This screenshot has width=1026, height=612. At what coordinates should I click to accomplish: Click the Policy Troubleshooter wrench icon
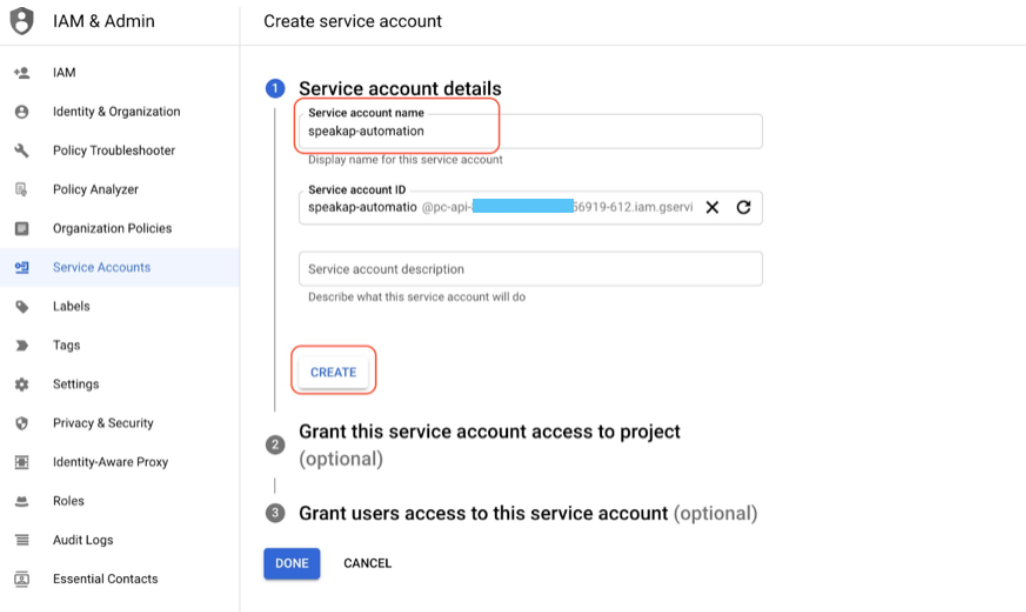22,151
